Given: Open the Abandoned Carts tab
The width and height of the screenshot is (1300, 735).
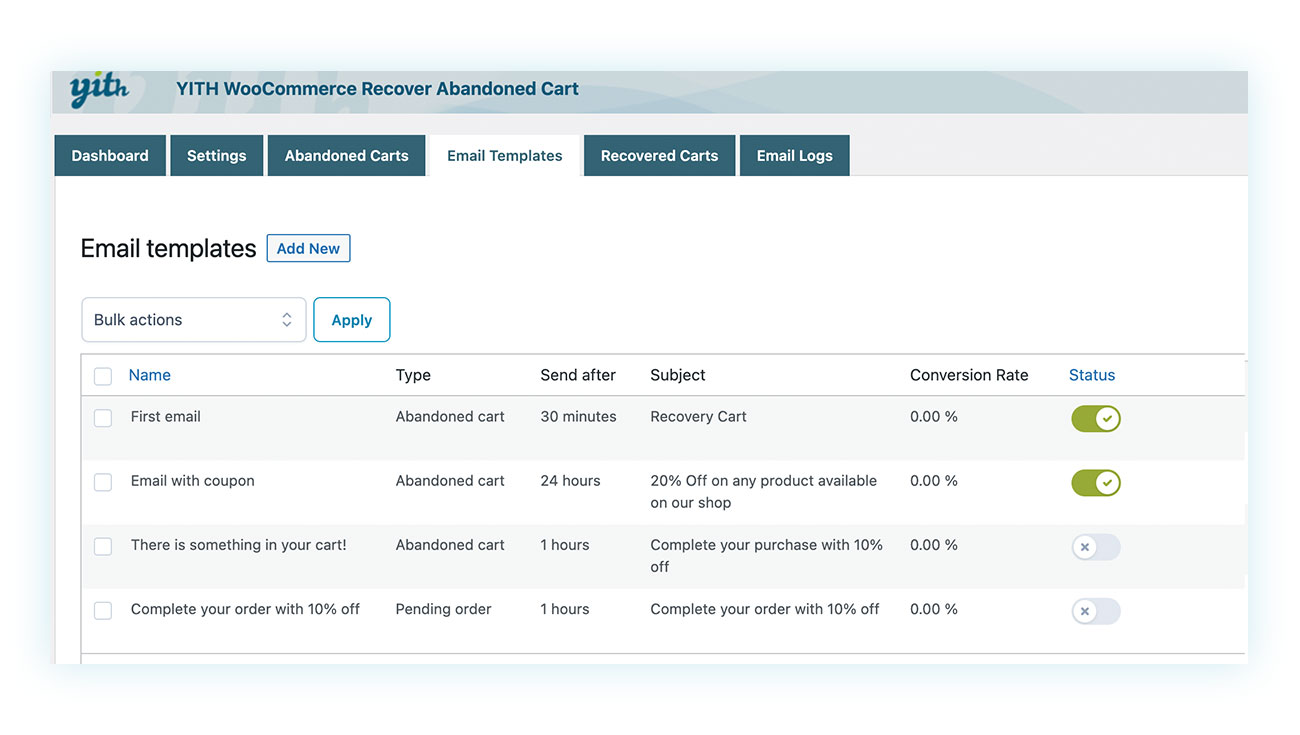Looking at the screenshot, I should pos(346,156).
